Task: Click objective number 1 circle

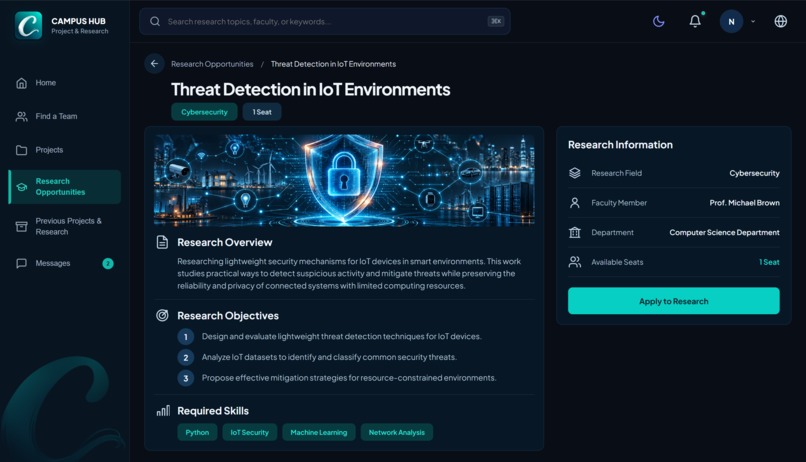Action: [186, 337]
